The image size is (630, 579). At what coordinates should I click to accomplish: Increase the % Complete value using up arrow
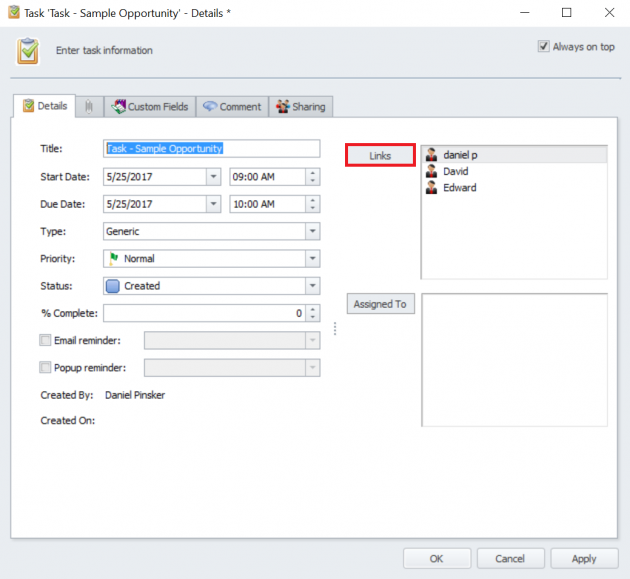click(313, 309)
